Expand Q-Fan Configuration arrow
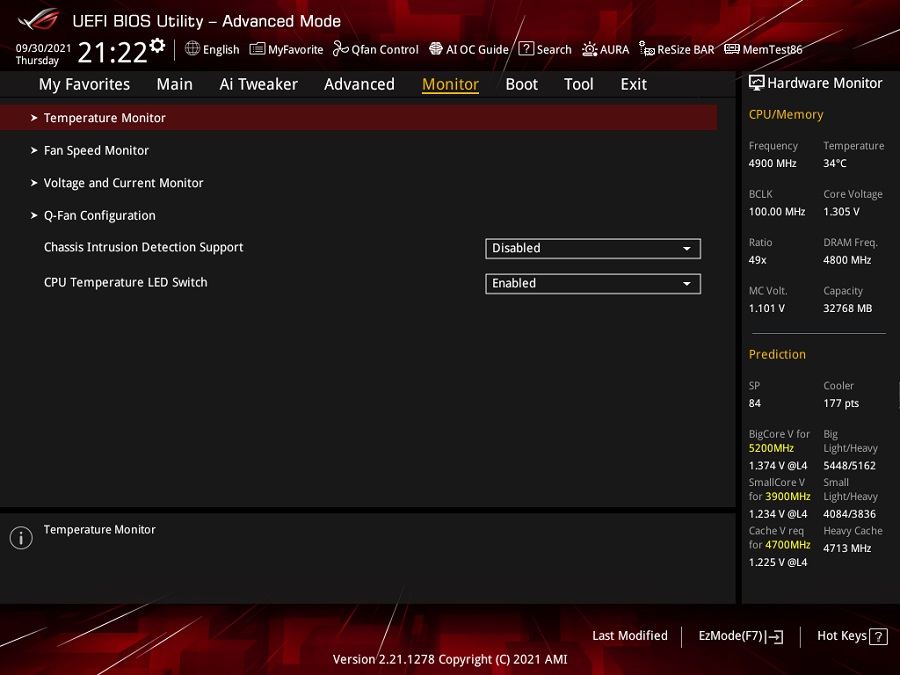This screenshot has width=900, height=675. pyautogui.click(x=34, y=216)
